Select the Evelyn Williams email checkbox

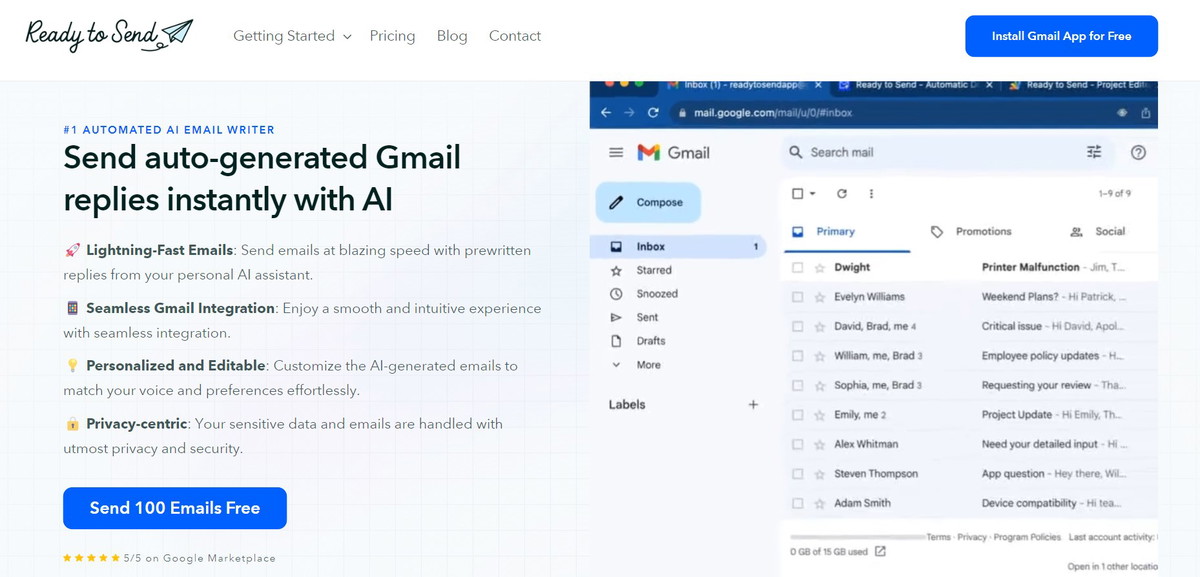click(797, 297)
